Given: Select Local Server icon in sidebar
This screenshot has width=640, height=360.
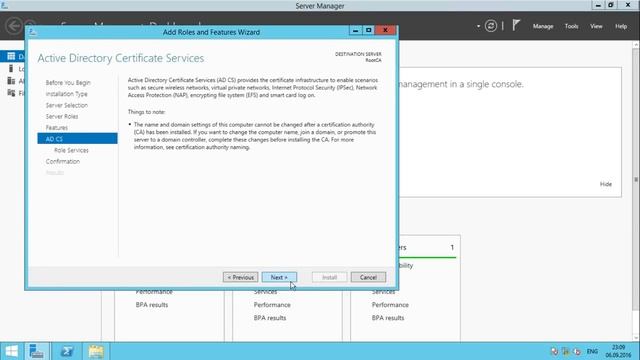Looking at the screenshot, I should [11, 69].
